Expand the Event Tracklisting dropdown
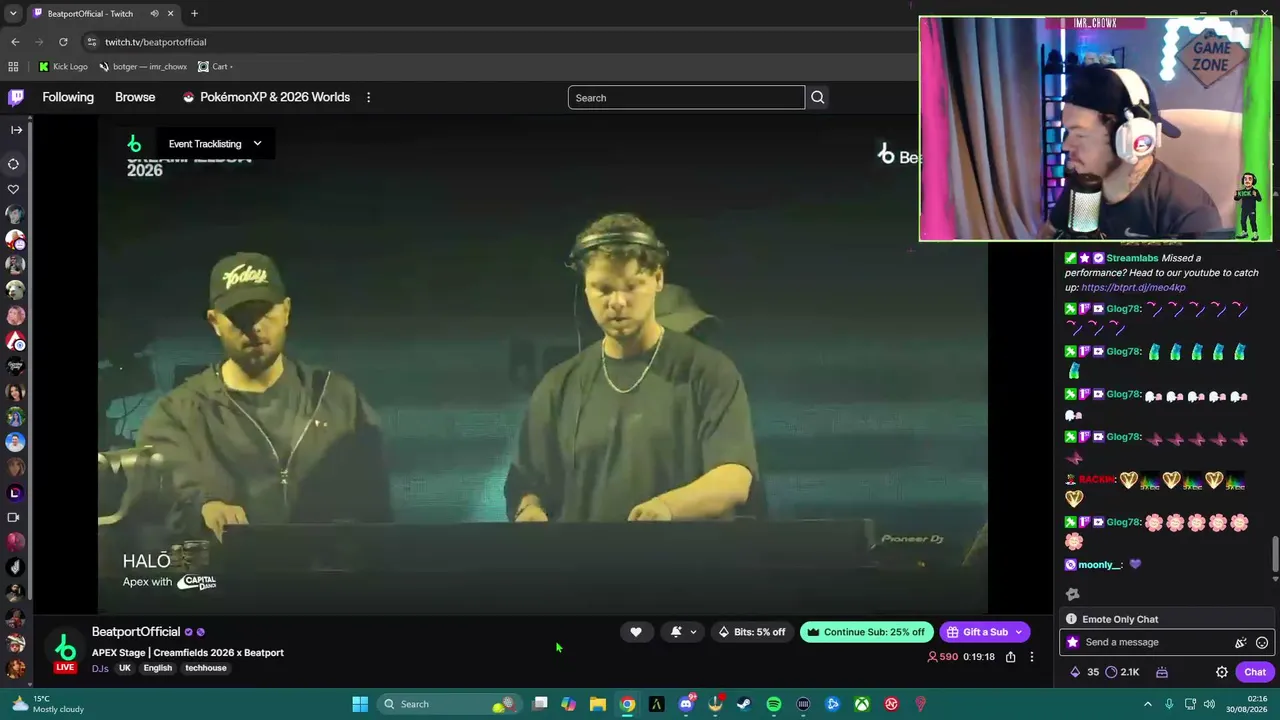 (215, 144)
